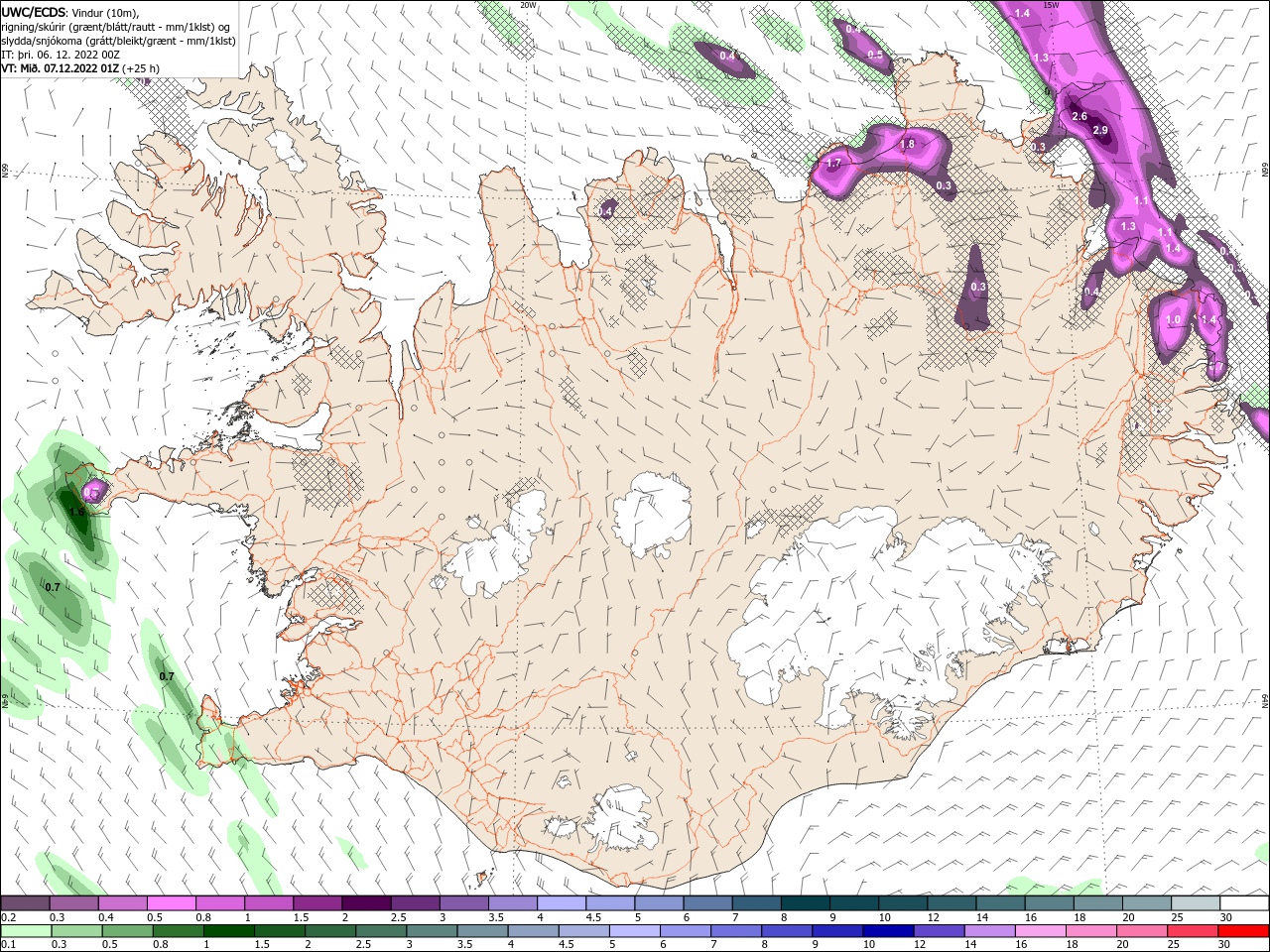The height and width of the screenshot is (952, 1270).
Task: Click the 0.5 snowfall value north of Melrakkaslétta
Action: [875, 56]
